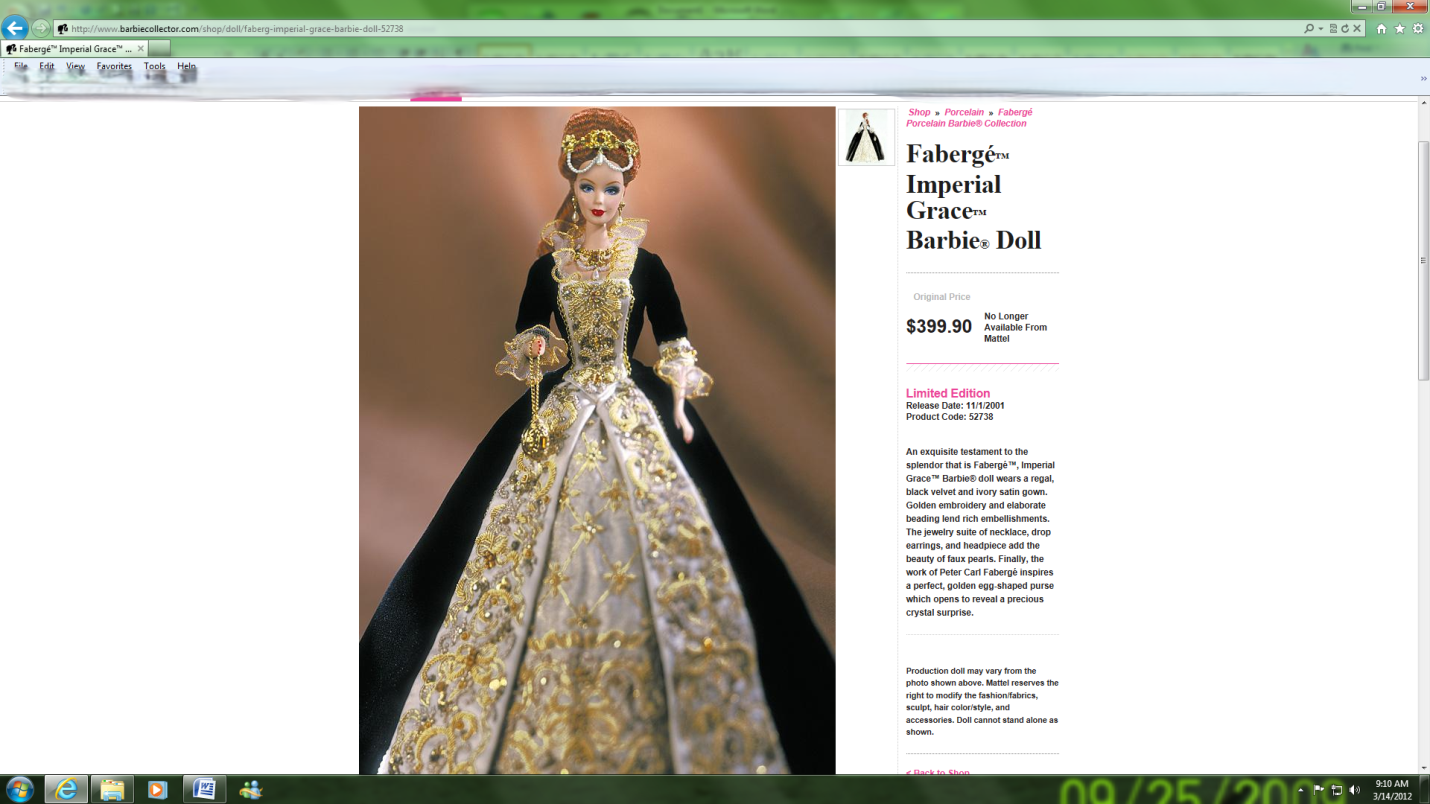Click the Back to Shop link

click(x=938, y=772)
